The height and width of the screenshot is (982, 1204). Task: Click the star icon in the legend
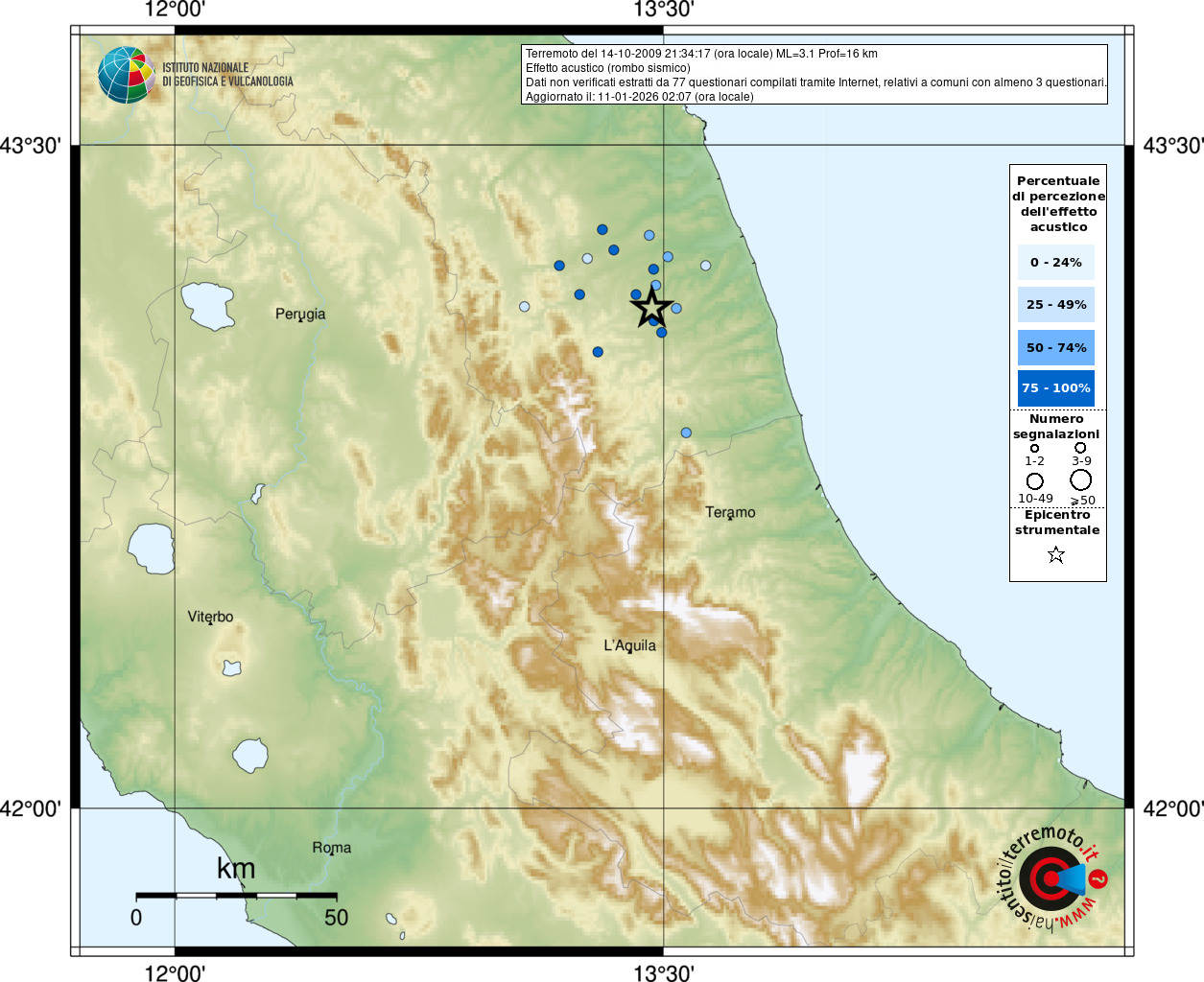1056,554
